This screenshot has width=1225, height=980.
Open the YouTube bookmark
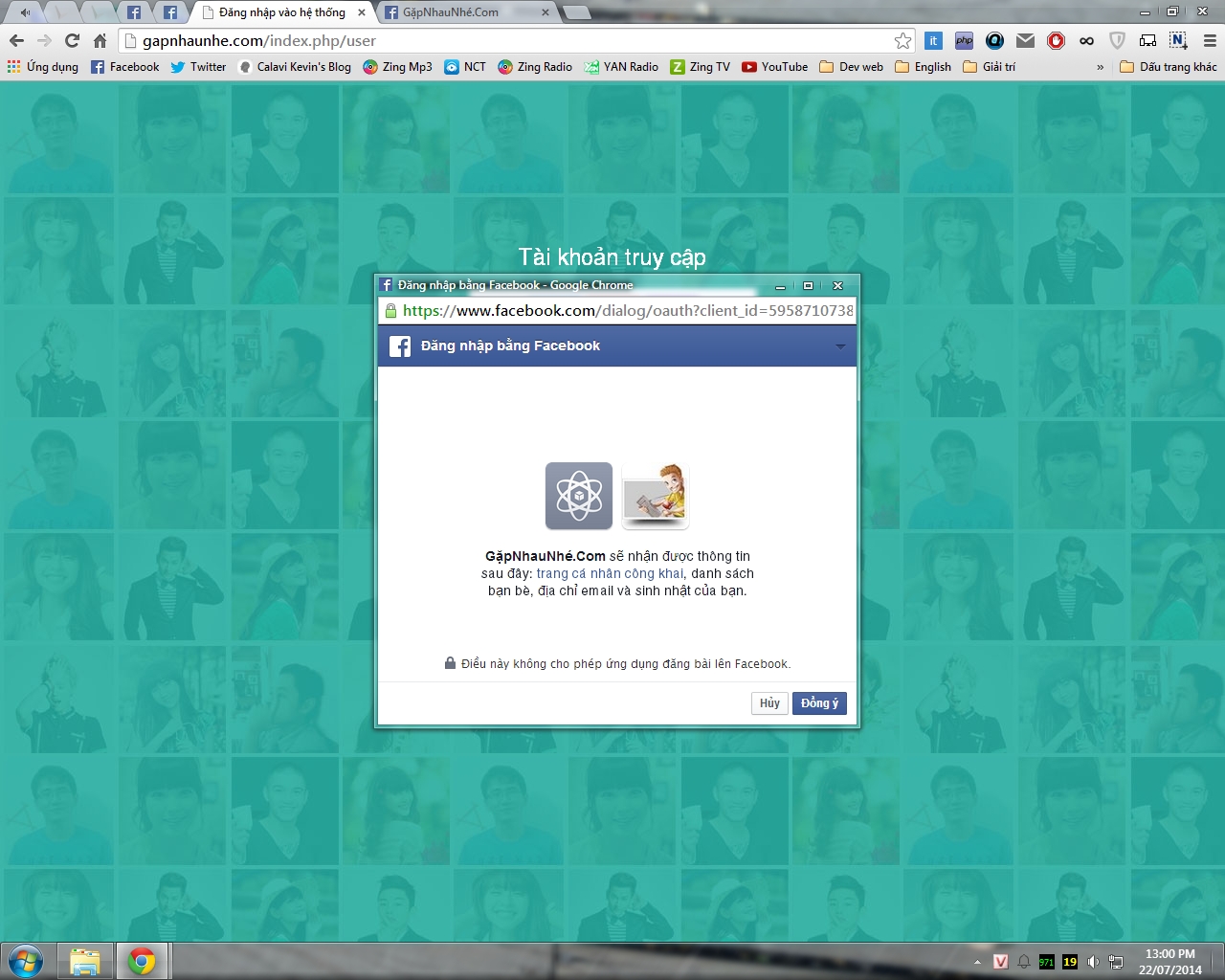coord(774,67)
